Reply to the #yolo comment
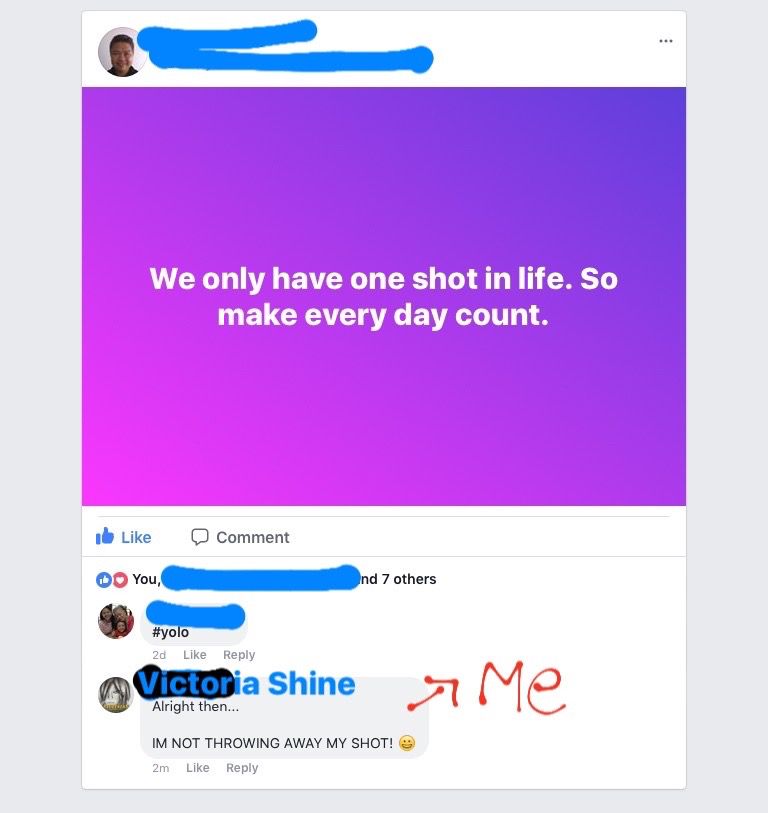 [239, 655]
